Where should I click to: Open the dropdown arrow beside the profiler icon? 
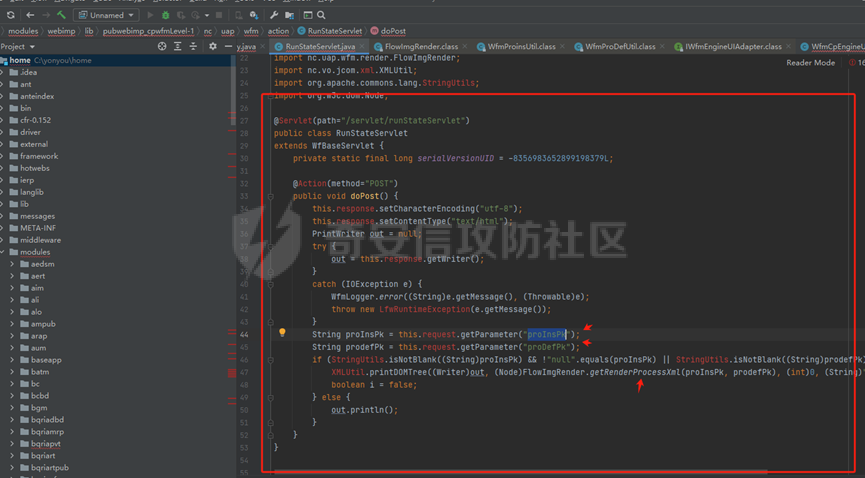click(207, 15)
